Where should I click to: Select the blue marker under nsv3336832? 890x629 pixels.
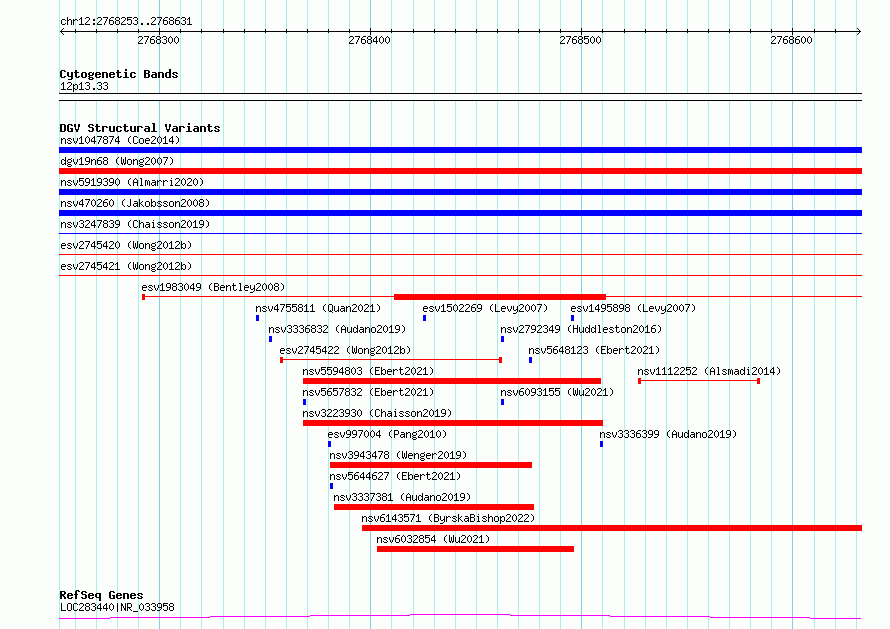coord(270,339)
